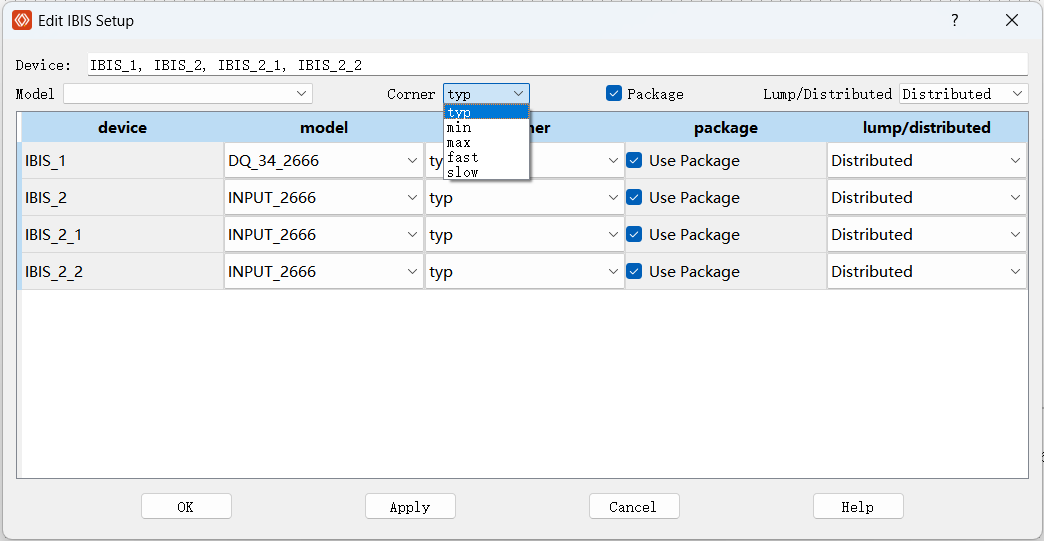Screen dimensions: 1044x541
Task: Open the INPUT_2666 model dropdown for IBIS_2_1
Action: click(324, 234)
